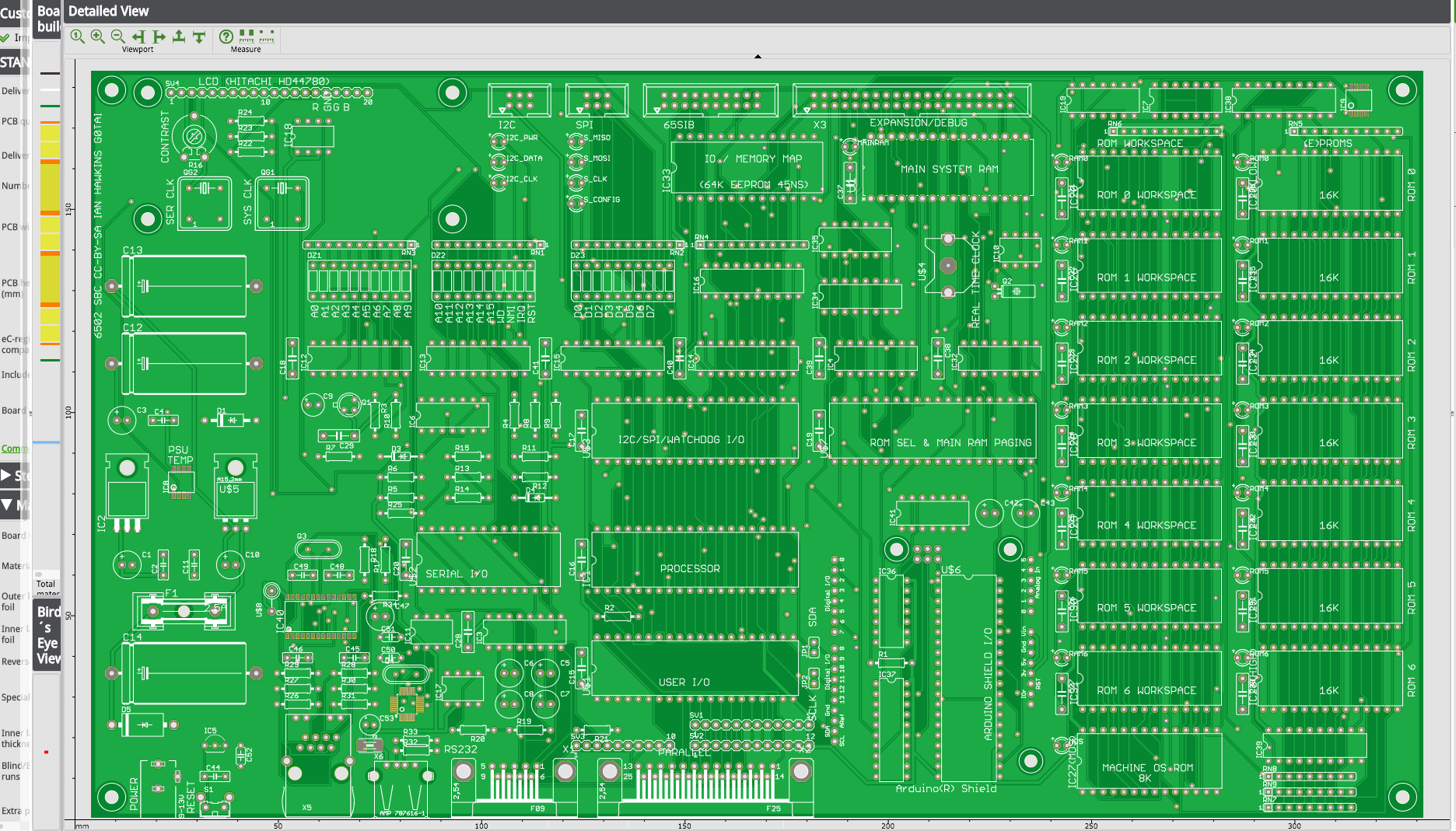The image size is (1456, 831).
Task: Open the green Comm link in sidebar
Action: click(14, 449)
